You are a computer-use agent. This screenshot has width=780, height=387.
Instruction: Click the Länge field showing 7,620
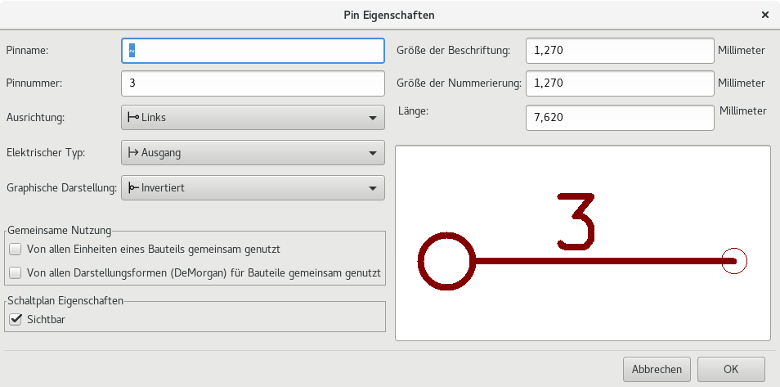tap(620, 118)
